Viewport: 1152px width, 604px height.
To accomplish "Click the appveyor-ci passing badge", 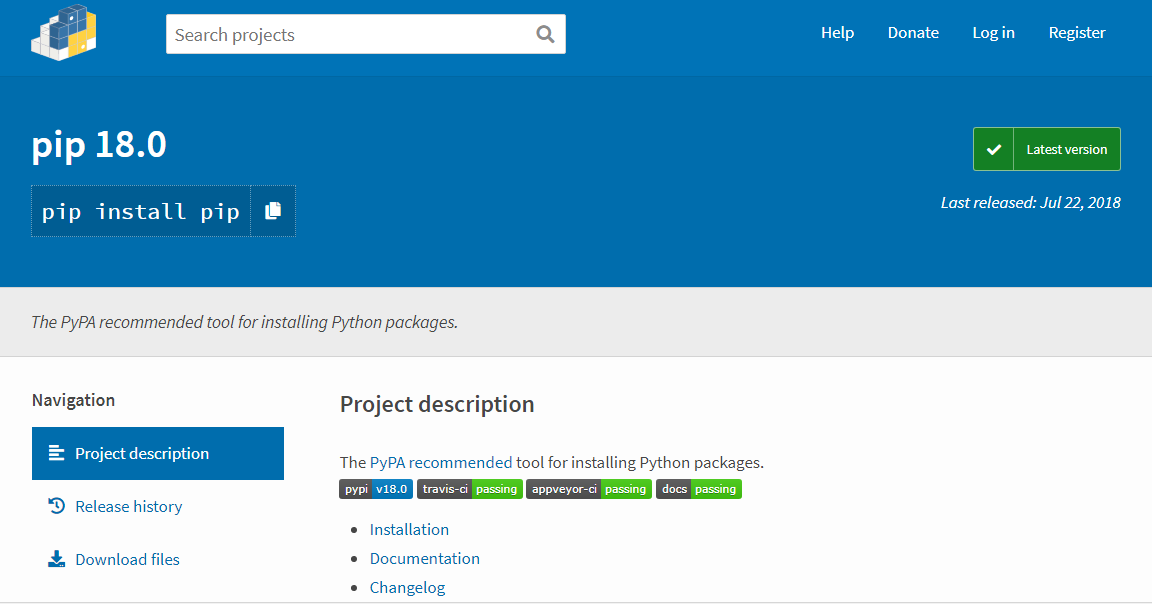I will (x=589, y=489).
